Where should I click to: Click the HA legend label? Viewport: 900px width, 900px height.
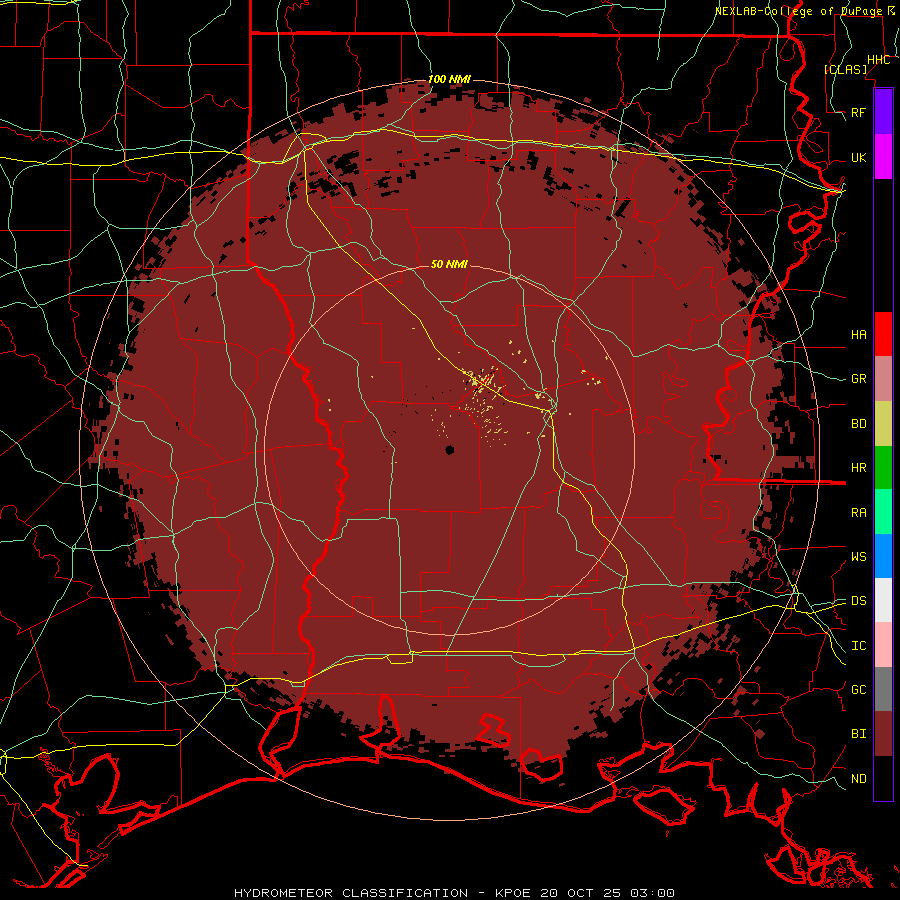[x=858, y=334]
